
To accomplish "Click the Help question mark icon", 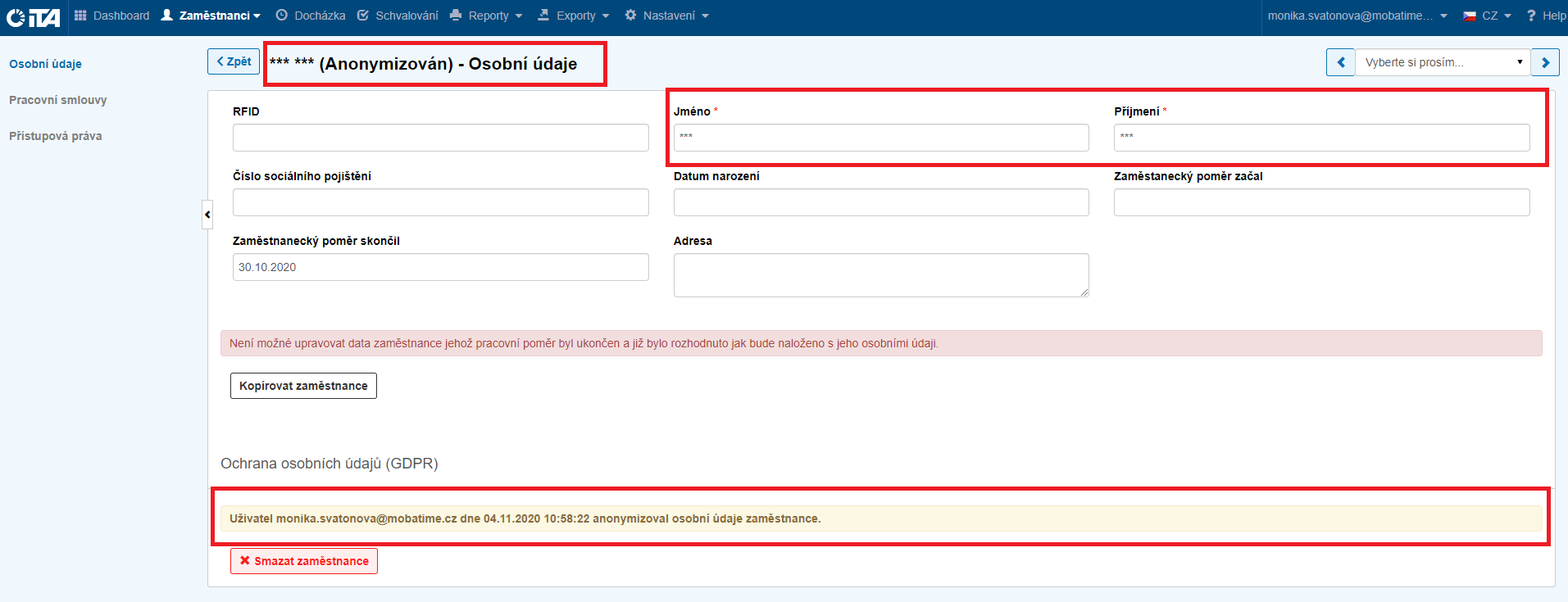I will (1531, 16).
